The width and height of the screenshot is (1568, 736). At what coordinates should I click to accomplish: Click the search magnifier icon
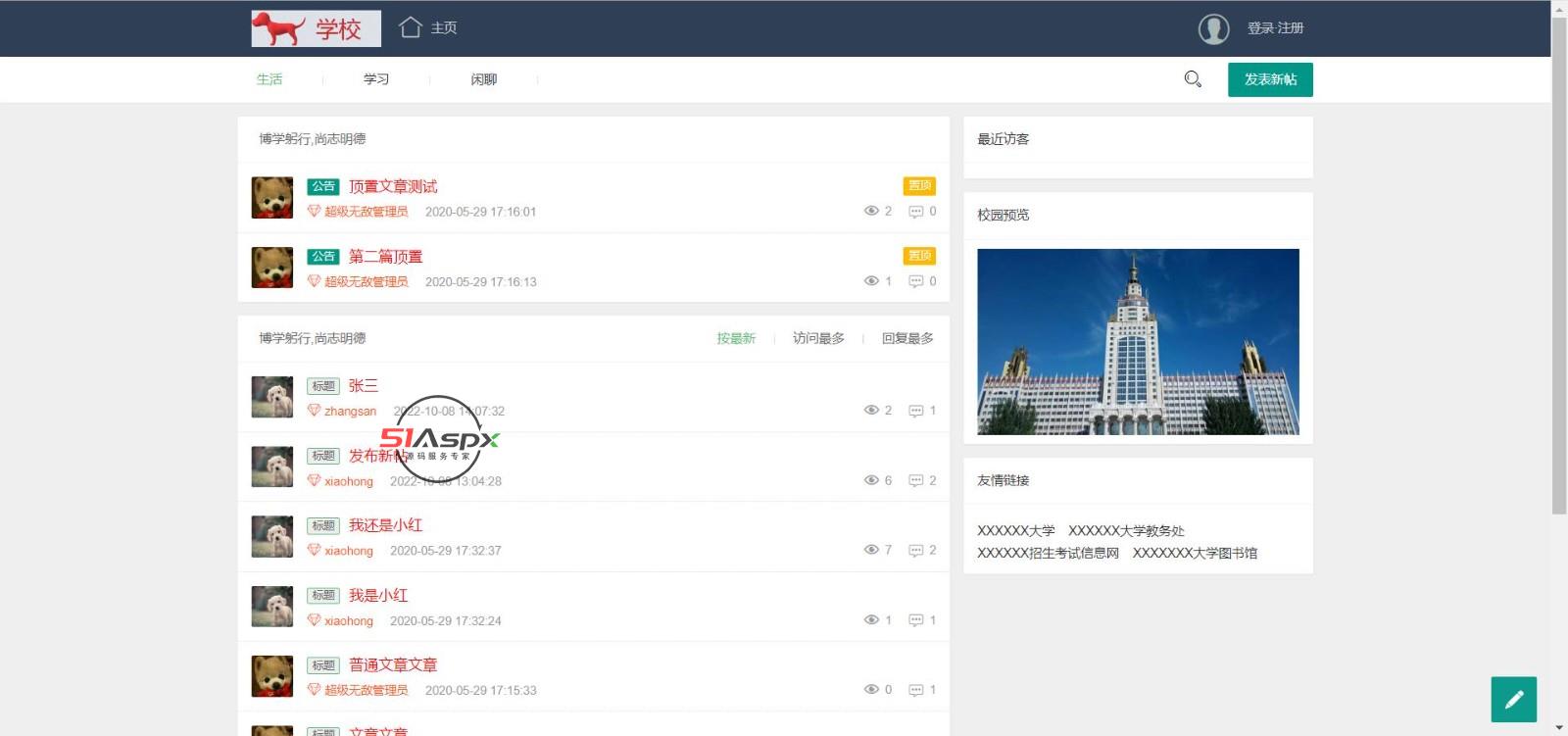[1193, 79]
